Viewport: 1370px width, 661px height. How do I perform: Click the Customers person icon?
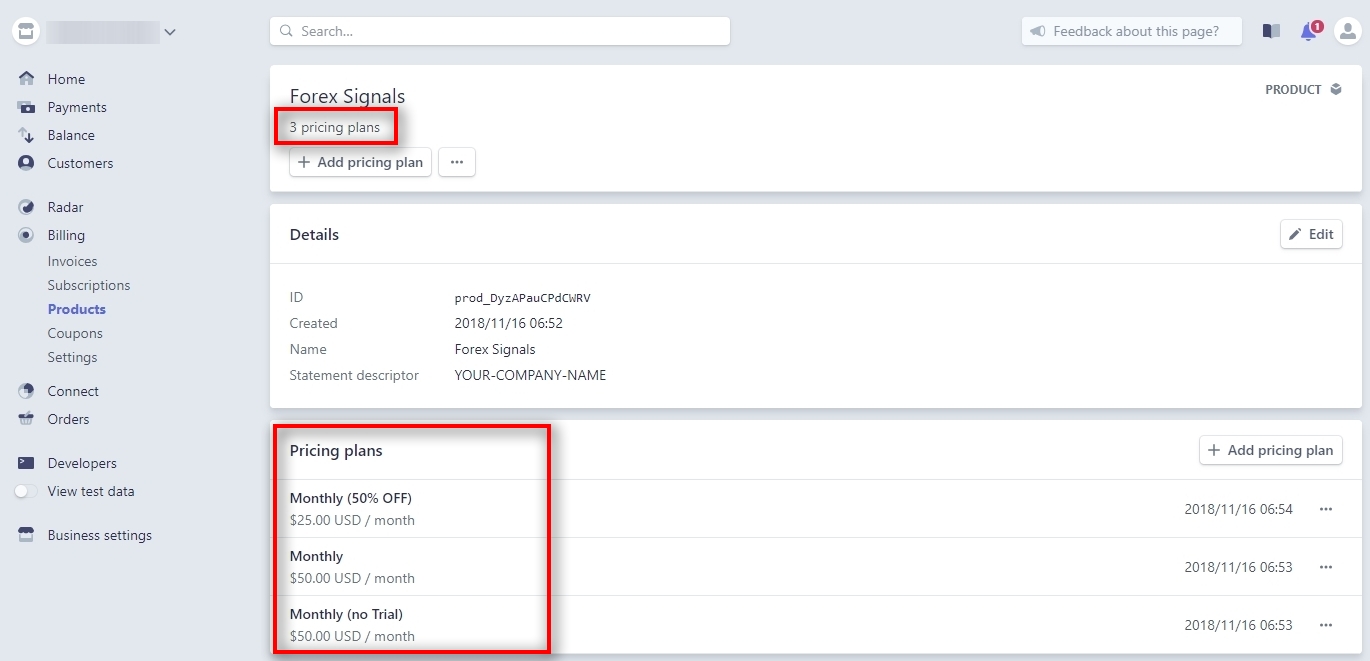pyautogui.click(x=27, y=163)
